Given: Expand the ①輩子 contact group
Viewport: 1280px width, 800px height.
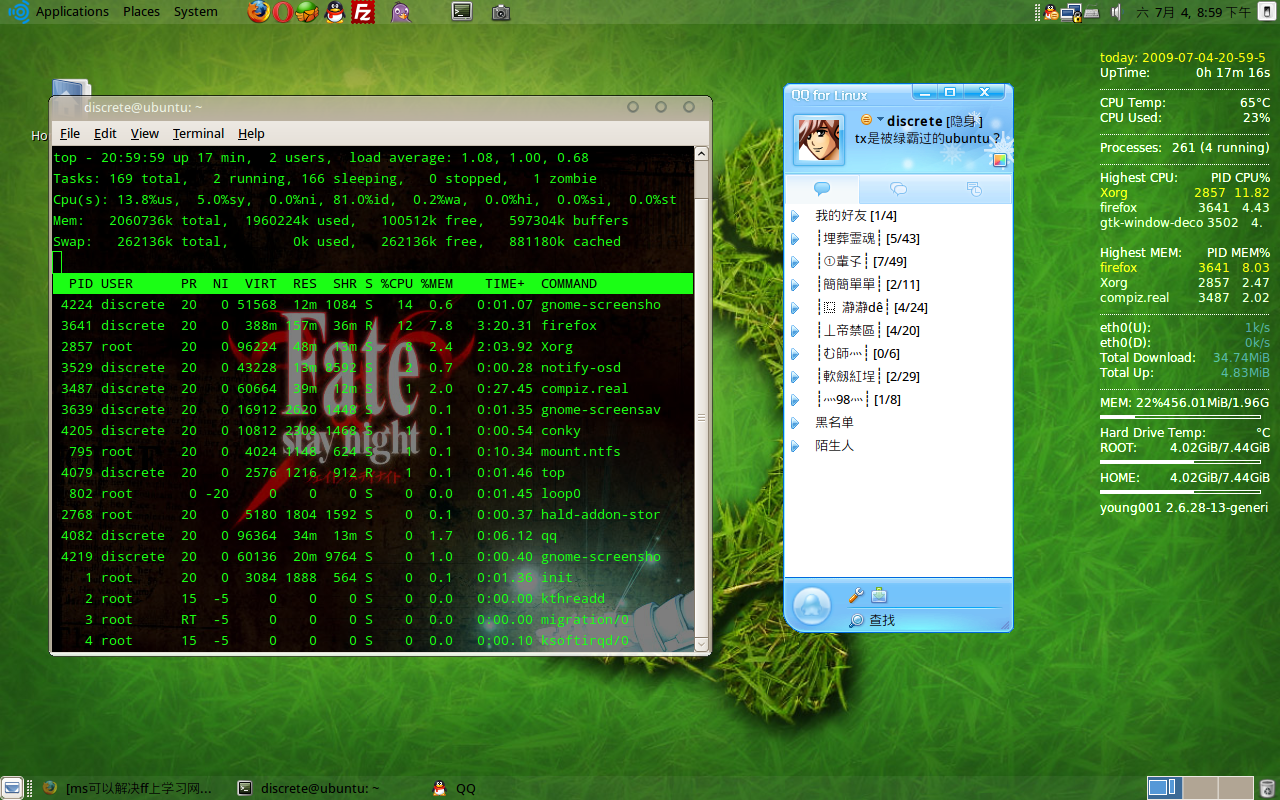Looking at the screenshot, I should pyautogui.click(x=795, y=262).
